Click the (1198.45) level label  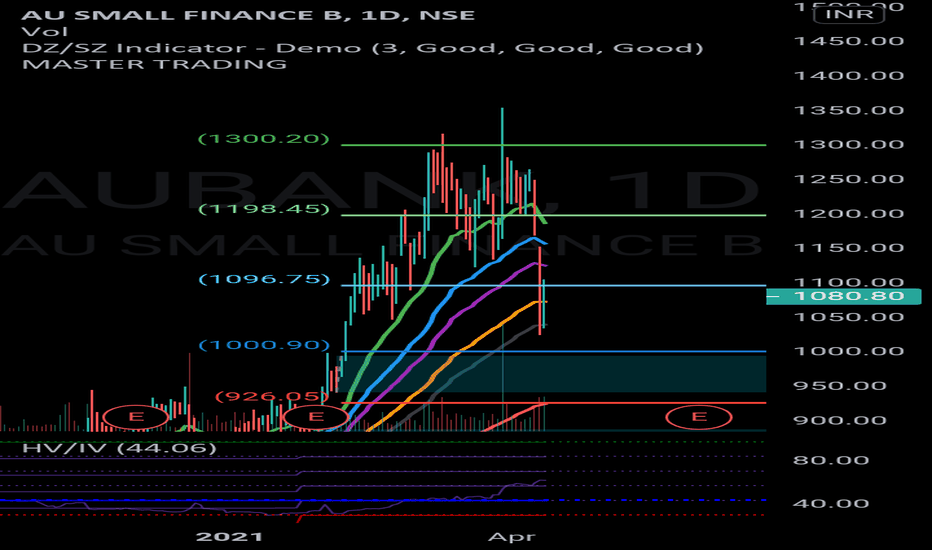click(263, 209)
